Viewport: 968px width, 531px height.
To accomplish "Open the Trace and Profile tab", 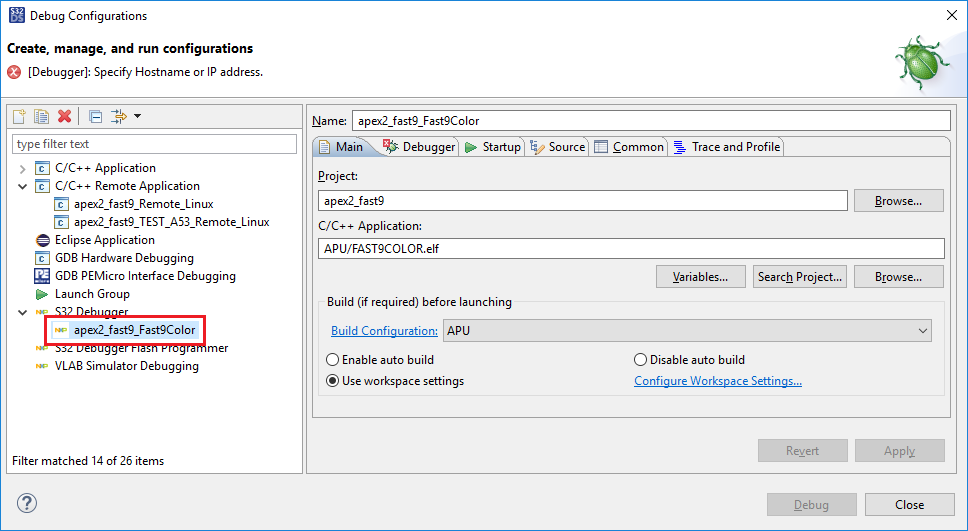I will click(735, 147).
